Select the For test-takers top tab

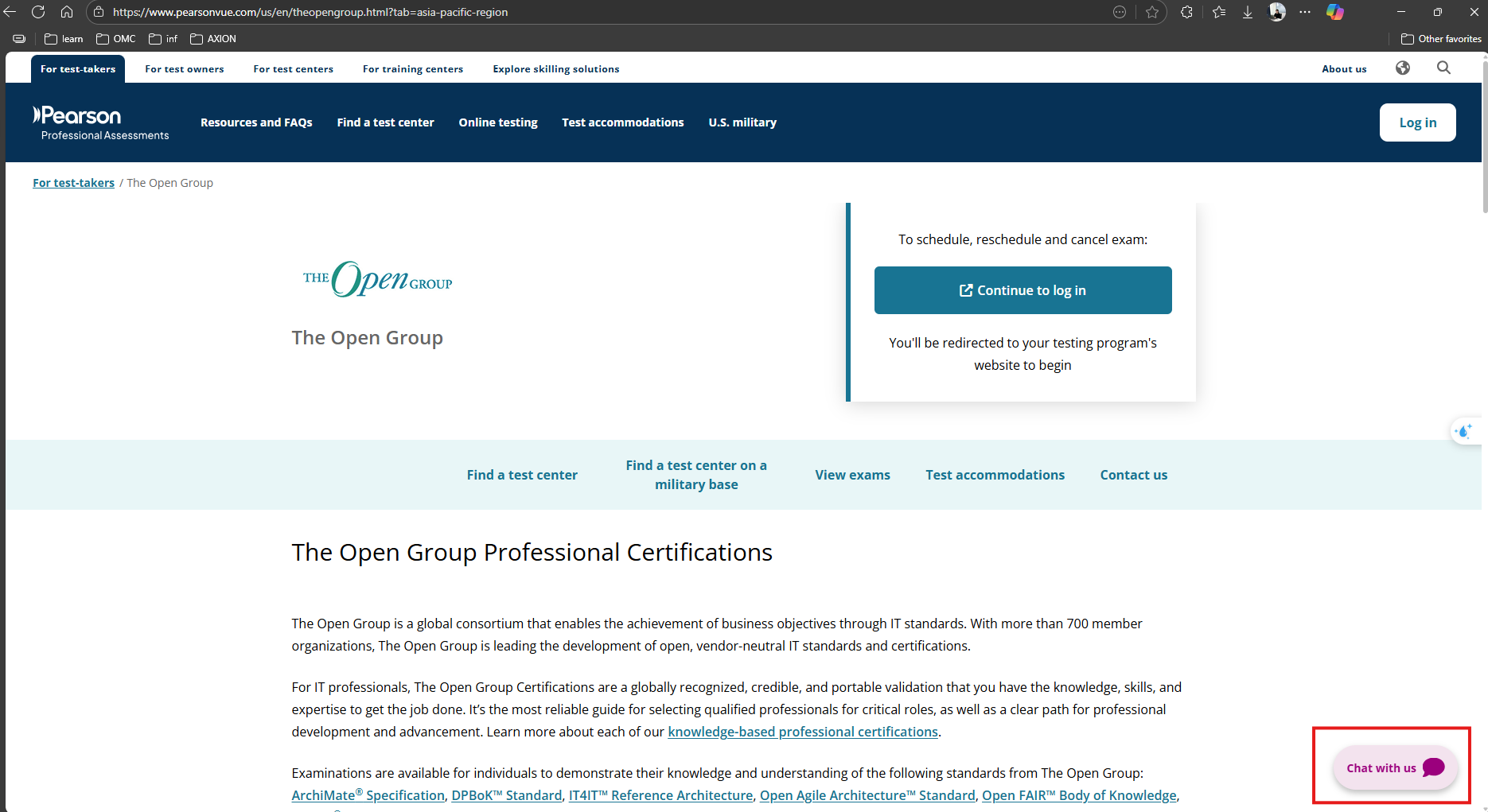pos(78,69)
